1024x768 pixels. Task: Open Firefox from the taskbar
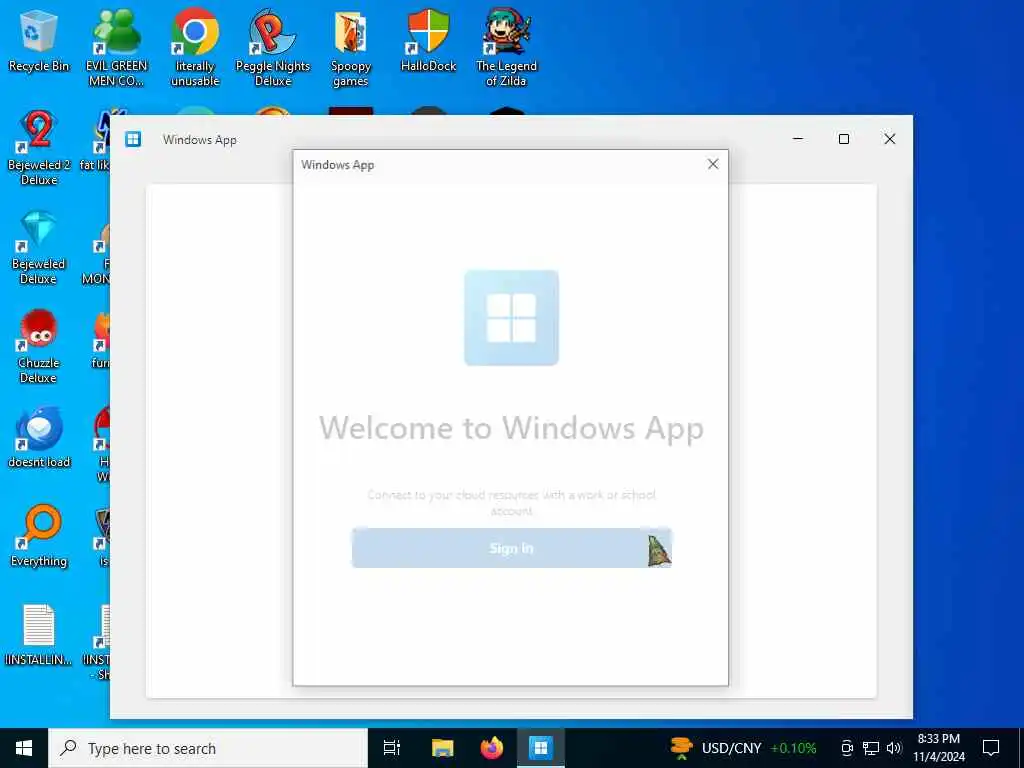(x=492, y=748)
